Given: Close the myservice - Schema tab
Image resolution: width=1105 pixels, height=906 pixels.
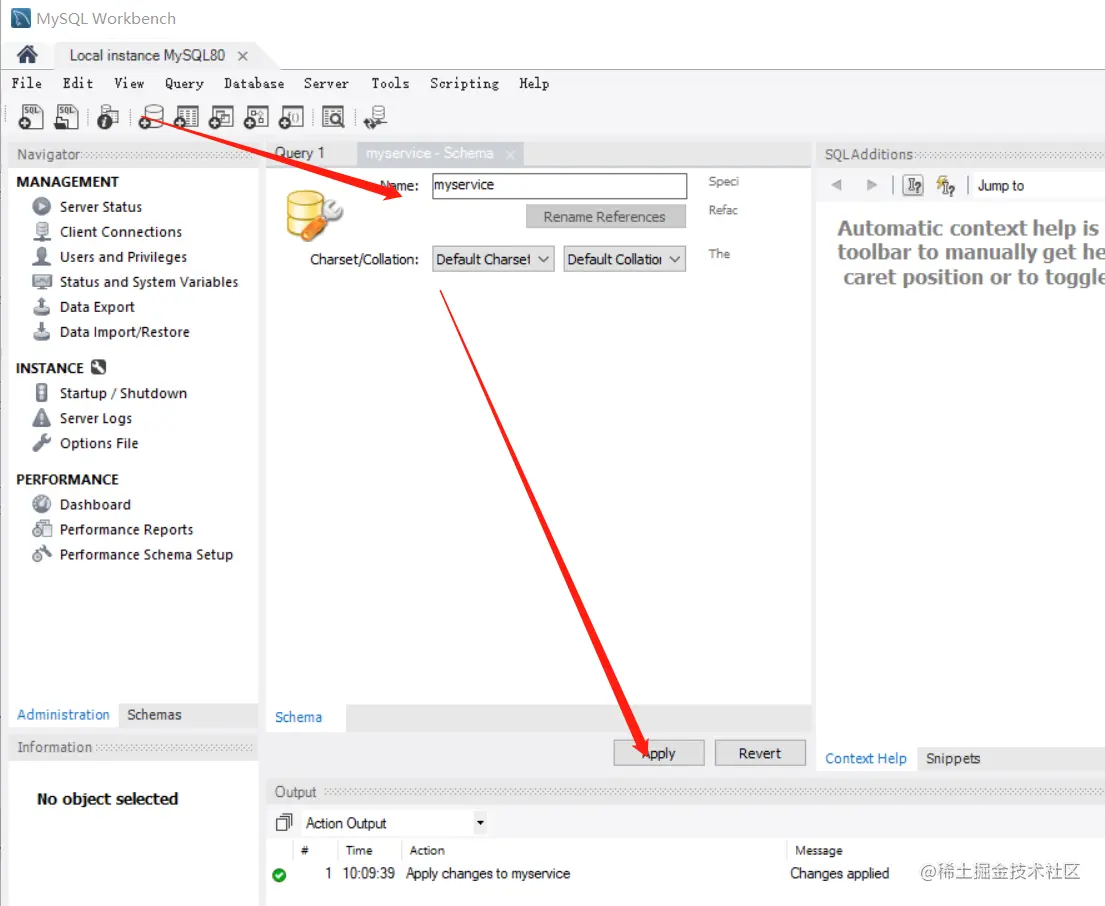Looking at the screenshot, I should (x=510, y=154).
